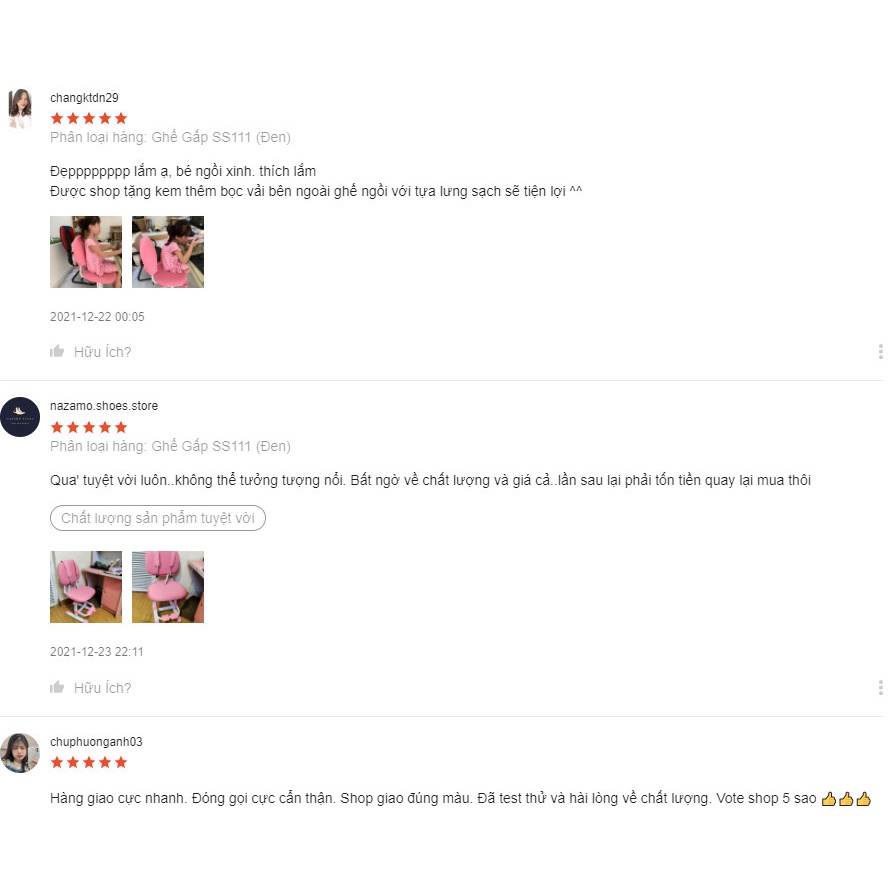Open first photo of girl sitting on pink chair
Screen dimensions: 893x893
click(86, 252)
